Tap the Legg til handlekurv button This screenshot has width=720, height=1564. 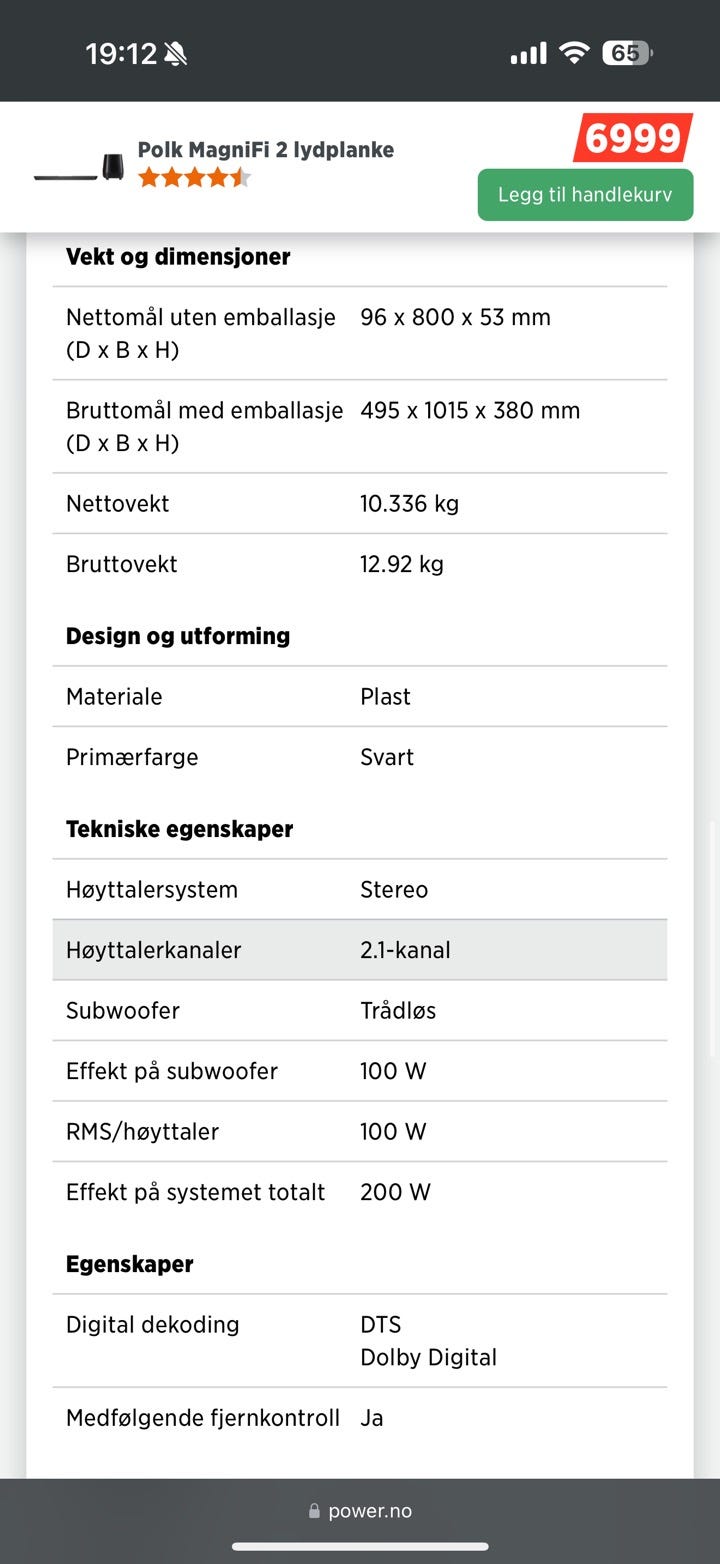585,195
